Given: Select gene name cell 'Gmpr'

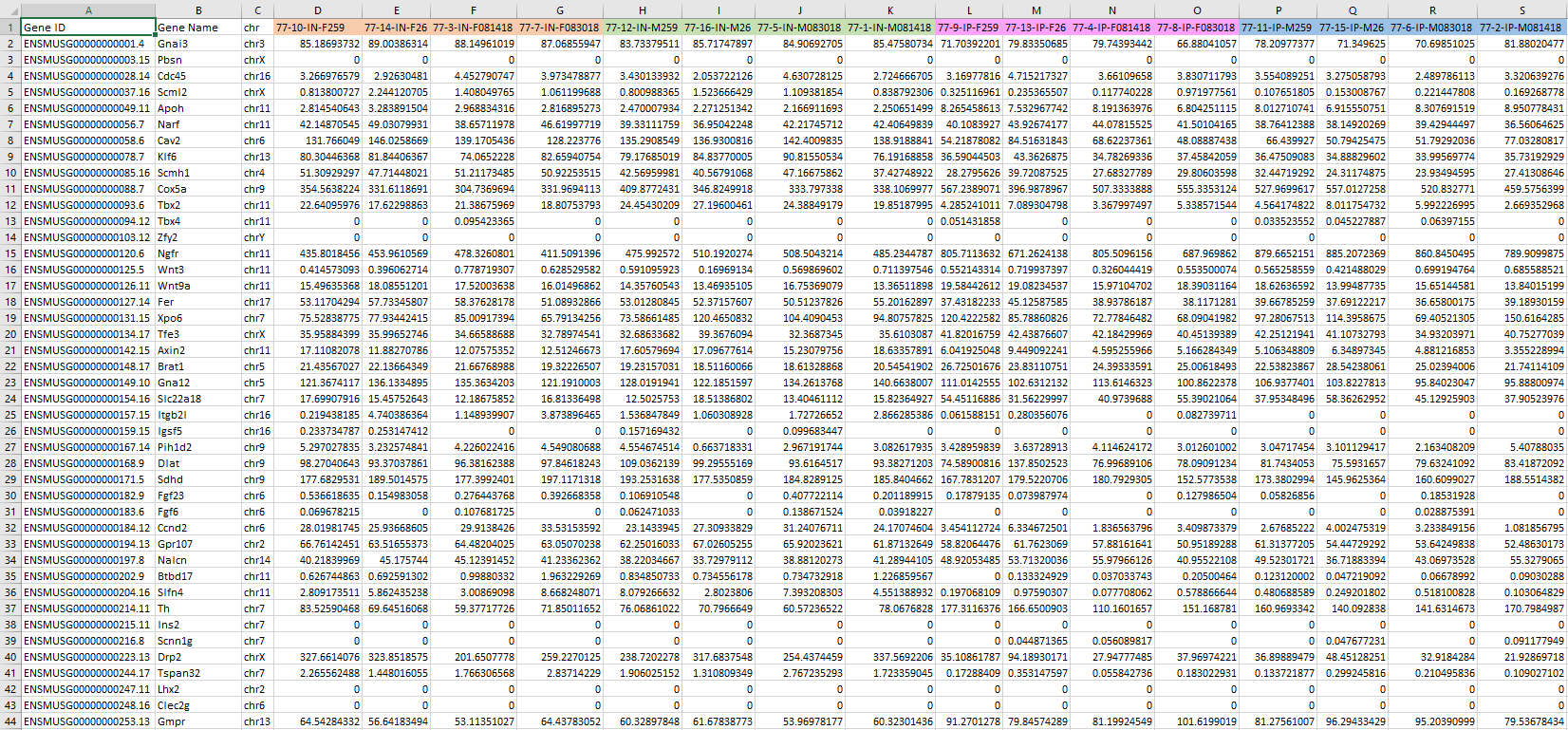Looking at the screenshot, I should point(198,721).
